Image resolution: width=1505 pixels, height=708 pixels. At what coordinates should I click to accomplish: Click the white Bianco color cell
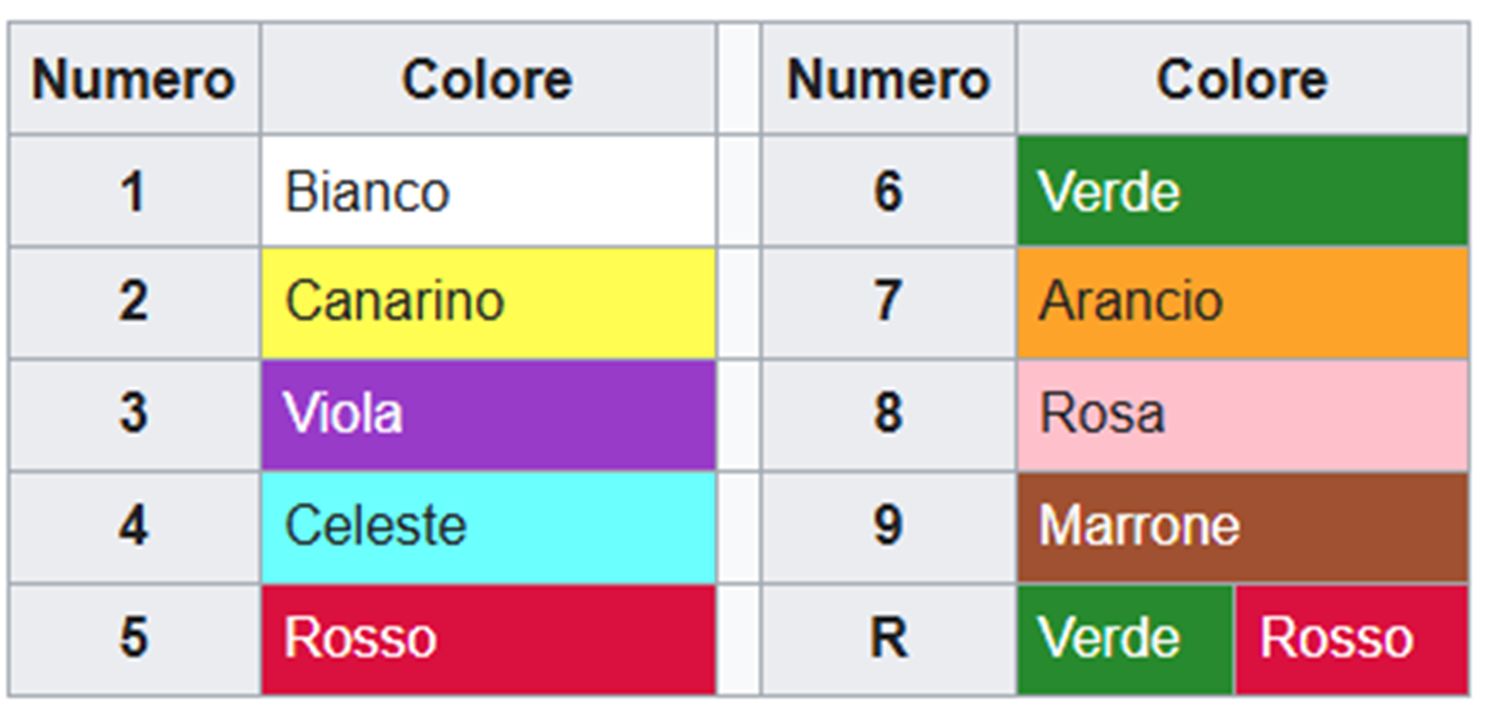pyautogui.click(x=488, y=191)
